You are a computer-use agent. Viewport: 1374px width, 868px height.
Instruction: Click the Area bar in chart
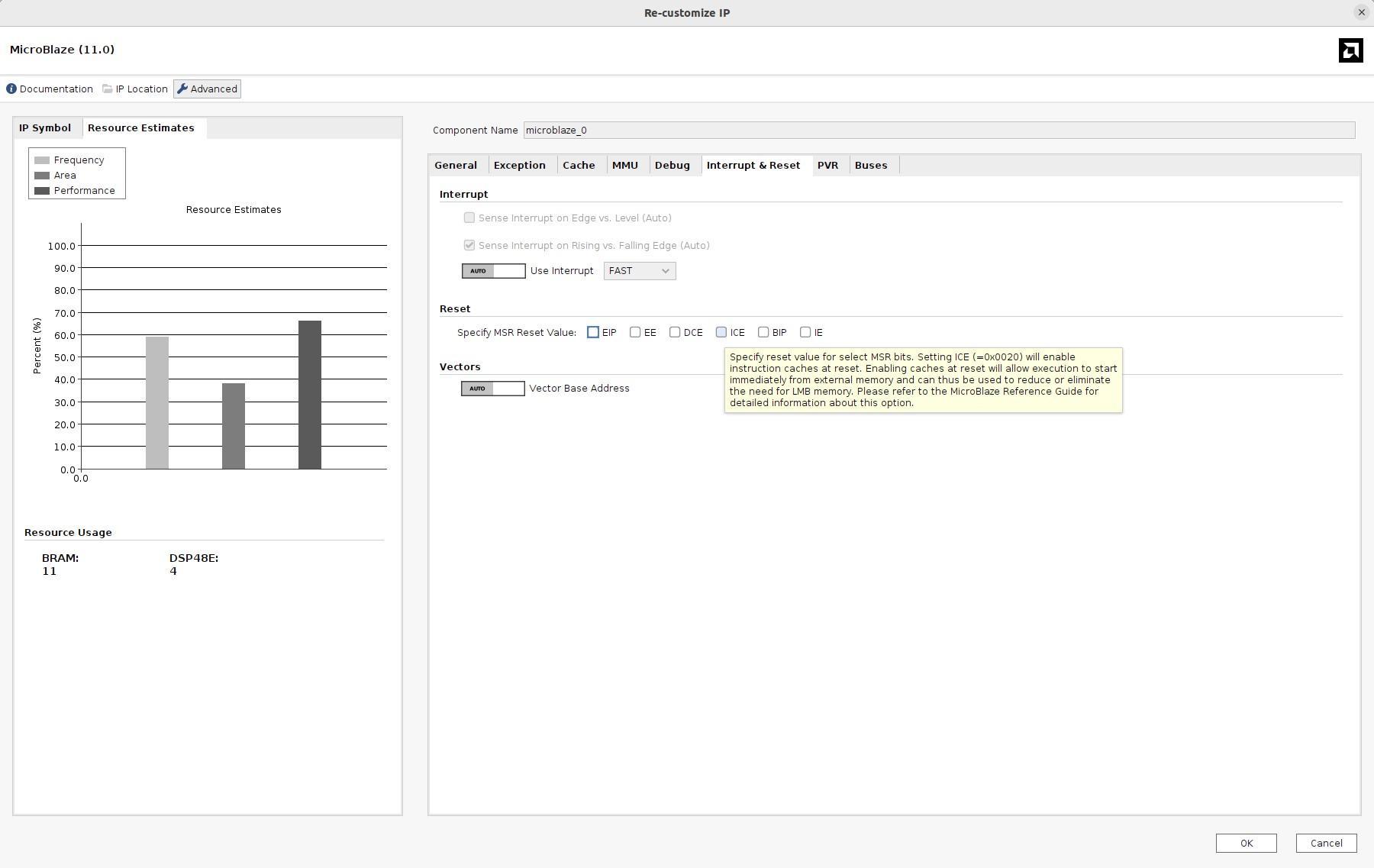pyautogui.click(x=234, y=426)
